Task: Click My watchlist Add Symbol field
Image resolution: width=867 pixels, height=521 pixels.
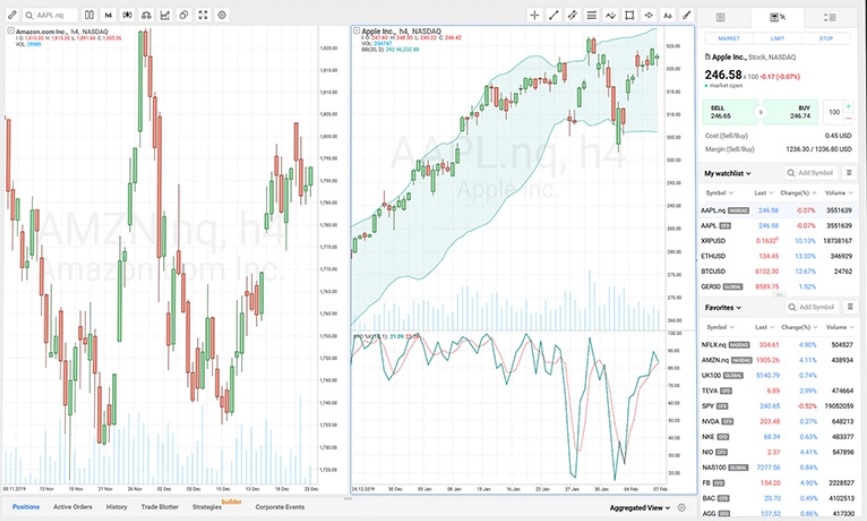Action: [810, 173]
